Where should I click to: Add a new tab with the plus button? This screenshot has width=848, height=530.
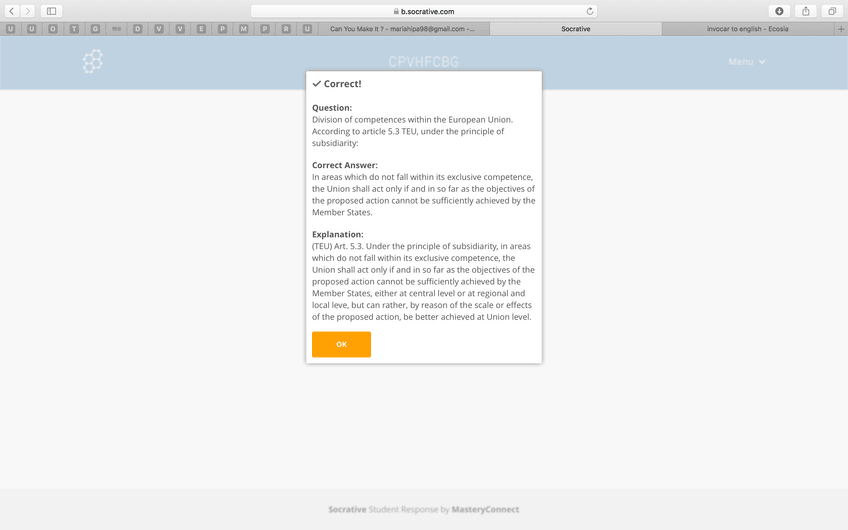coord(841,29)
